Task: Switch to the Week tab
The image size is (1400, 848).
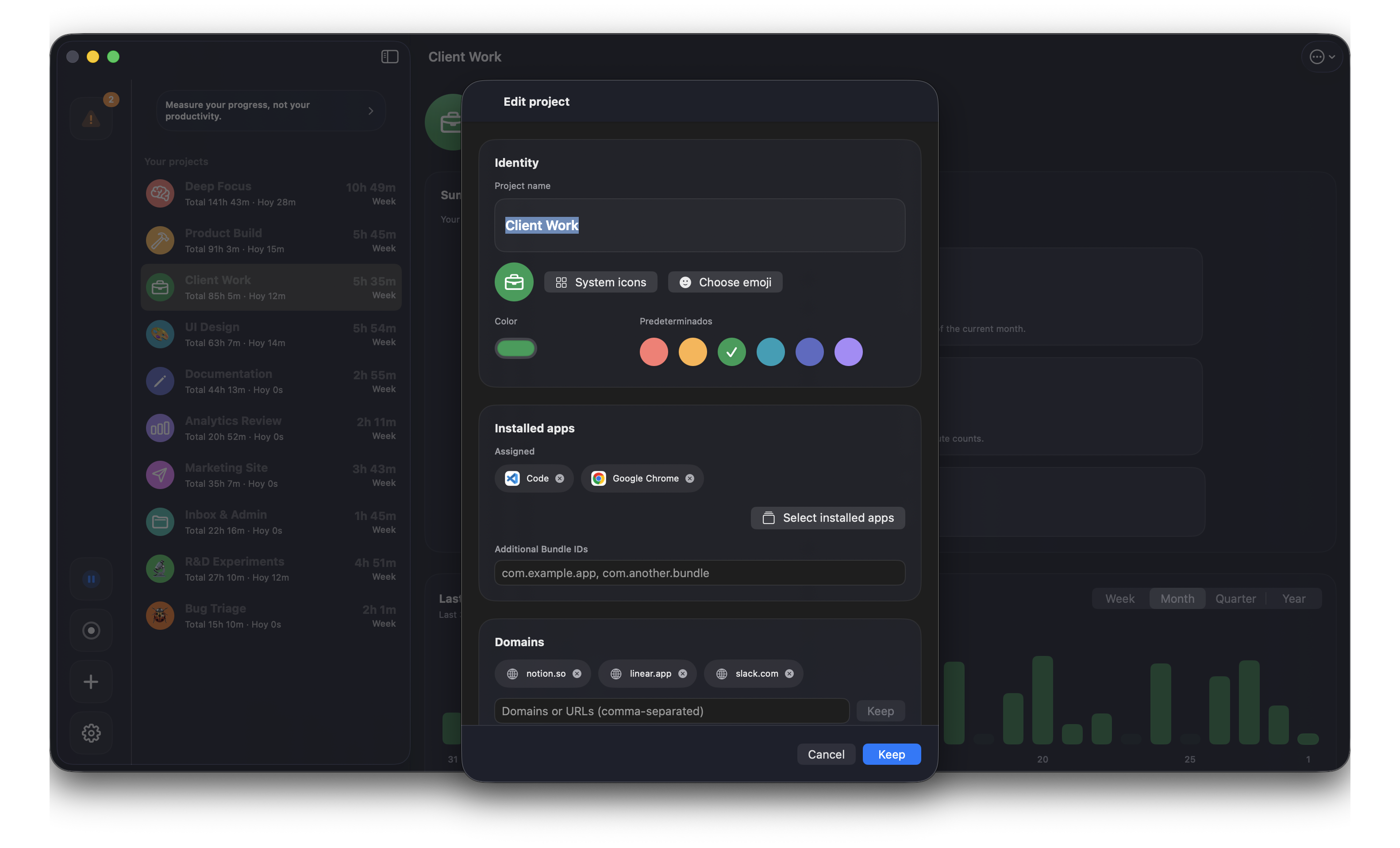Action: pos(1120,598)
